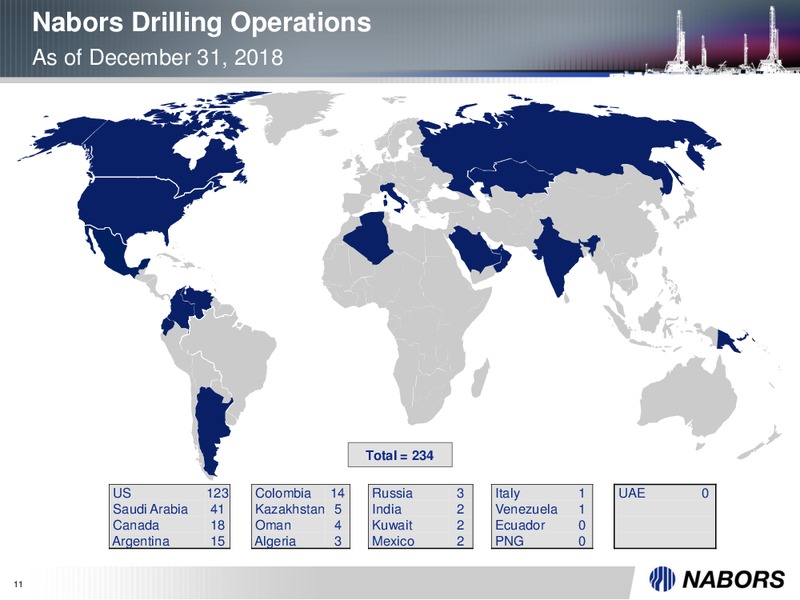Click the 'Algeria' table label

[275, 541]
